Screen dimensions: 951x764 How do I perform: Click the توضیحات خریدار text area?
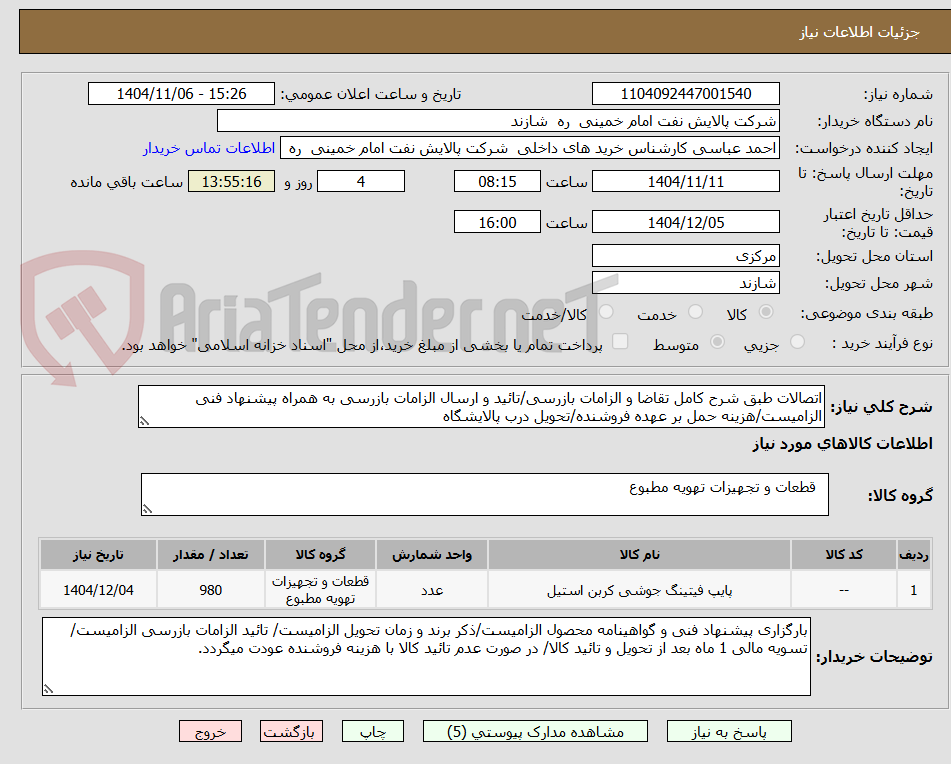[426, 657]
